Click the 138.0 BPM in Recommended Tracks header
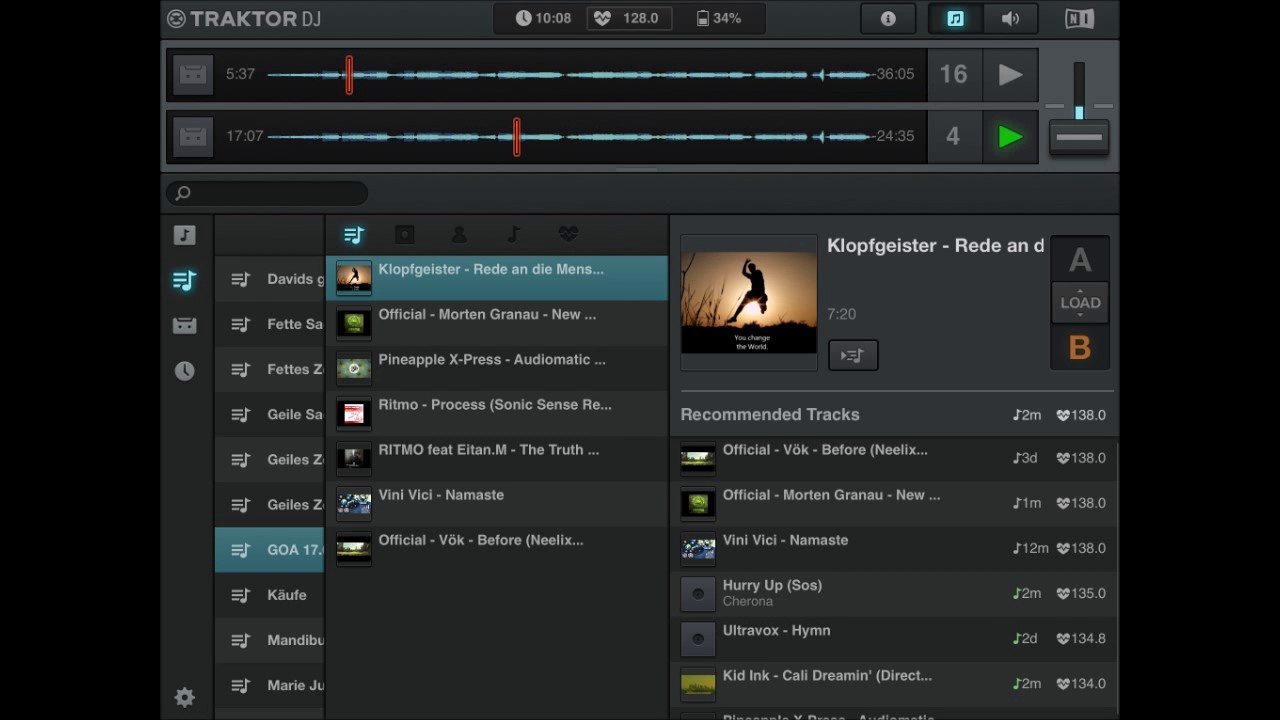This screenshot has width=1280, height=720. [x=1081, y=415]
